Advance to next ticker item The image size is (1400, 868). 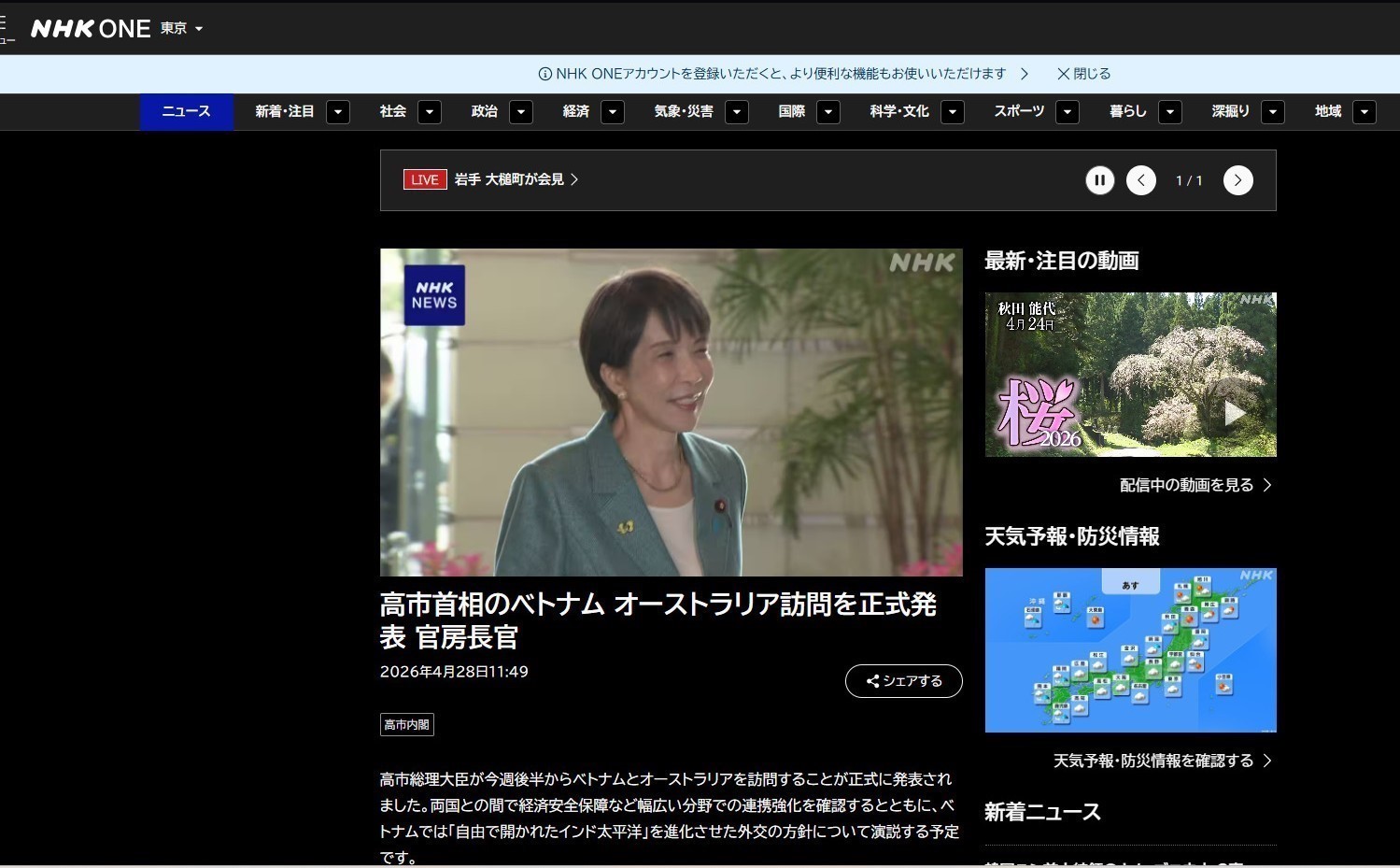click(x=1237, y=180)
